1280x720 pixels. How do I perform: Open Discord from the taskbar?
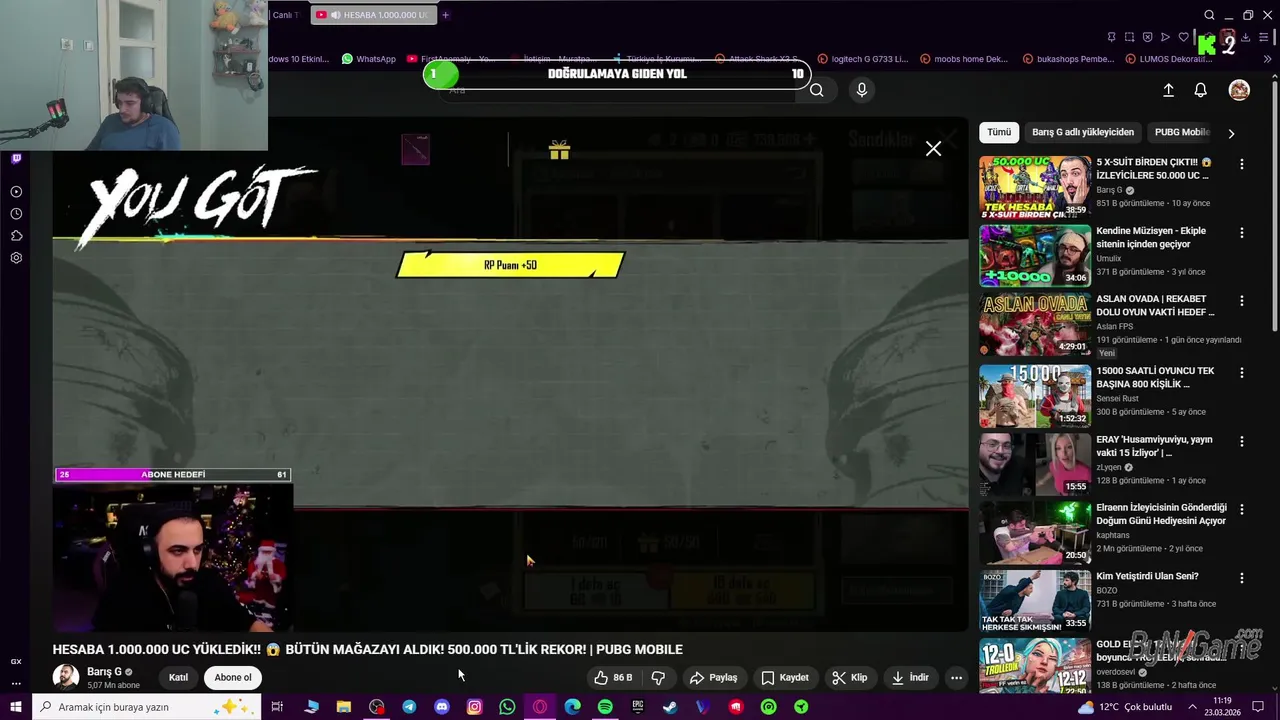pyautogui.click(x=442, y=707)
